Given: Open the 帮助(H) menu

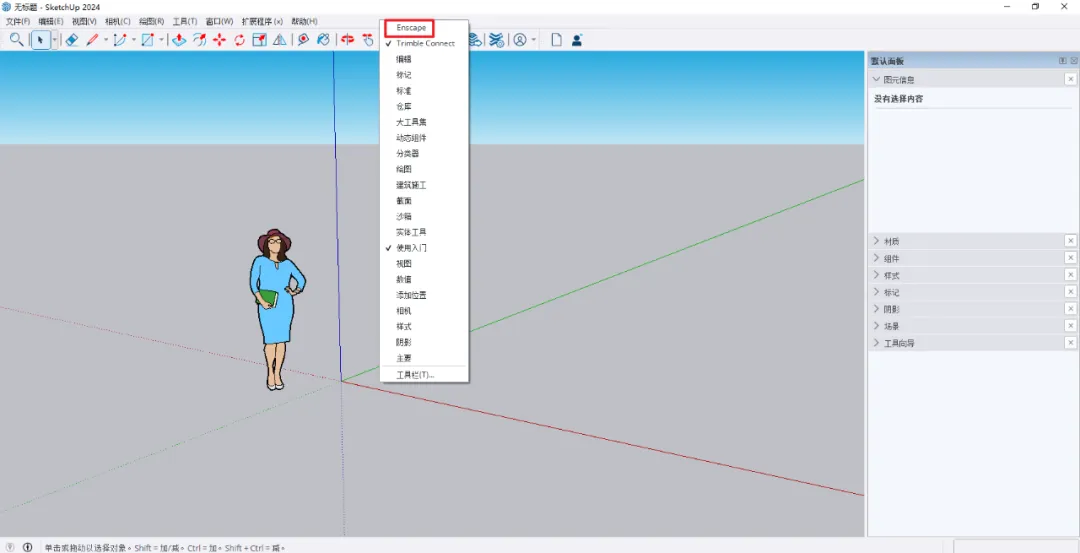Looking at the screenshot, I should (x=304, y=21).
